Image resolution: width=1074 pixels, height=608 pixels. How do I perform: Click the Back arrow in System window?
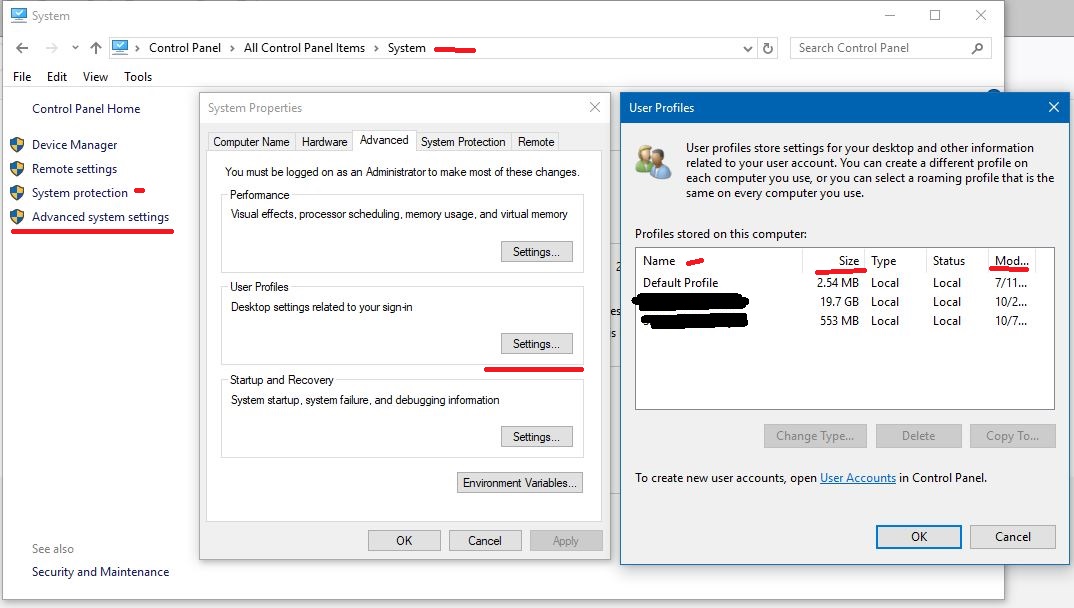[22, 48]
